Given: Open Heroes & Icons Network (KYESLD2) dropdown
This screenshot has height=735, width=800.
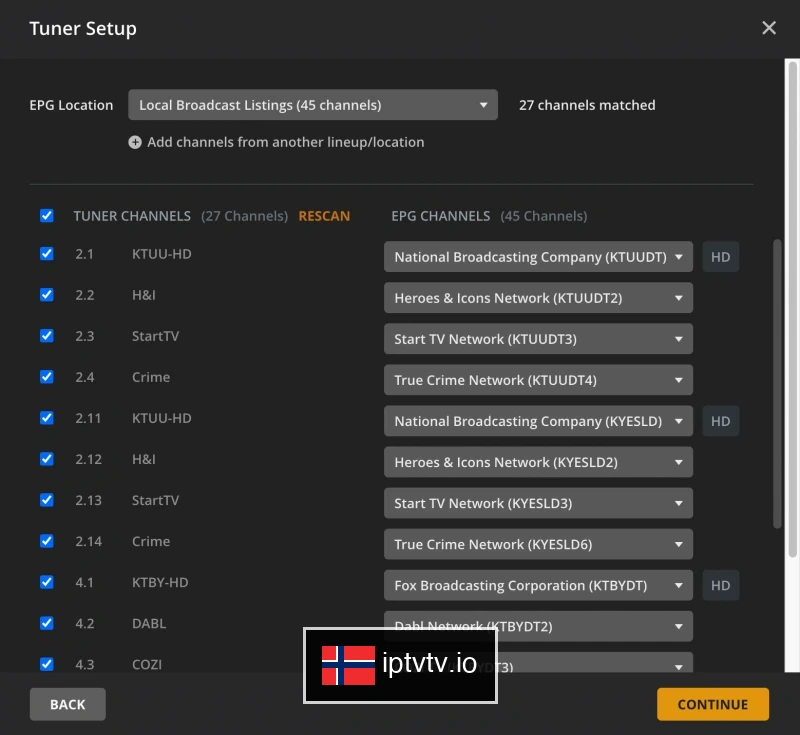Looking at the screenshot, I should pos(538,462).
